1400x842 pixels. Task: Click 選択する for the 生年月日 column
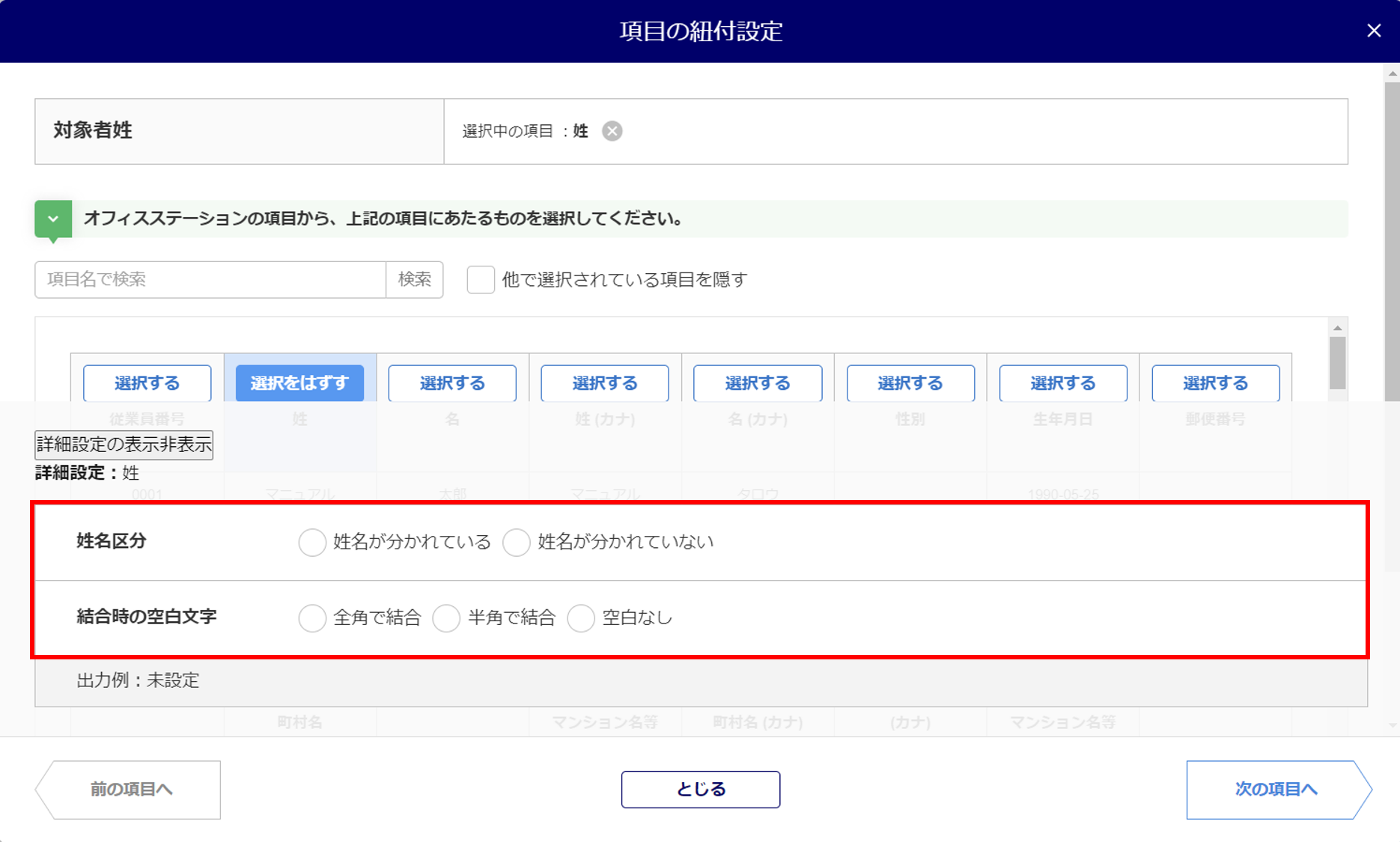tap(1062, 383)
